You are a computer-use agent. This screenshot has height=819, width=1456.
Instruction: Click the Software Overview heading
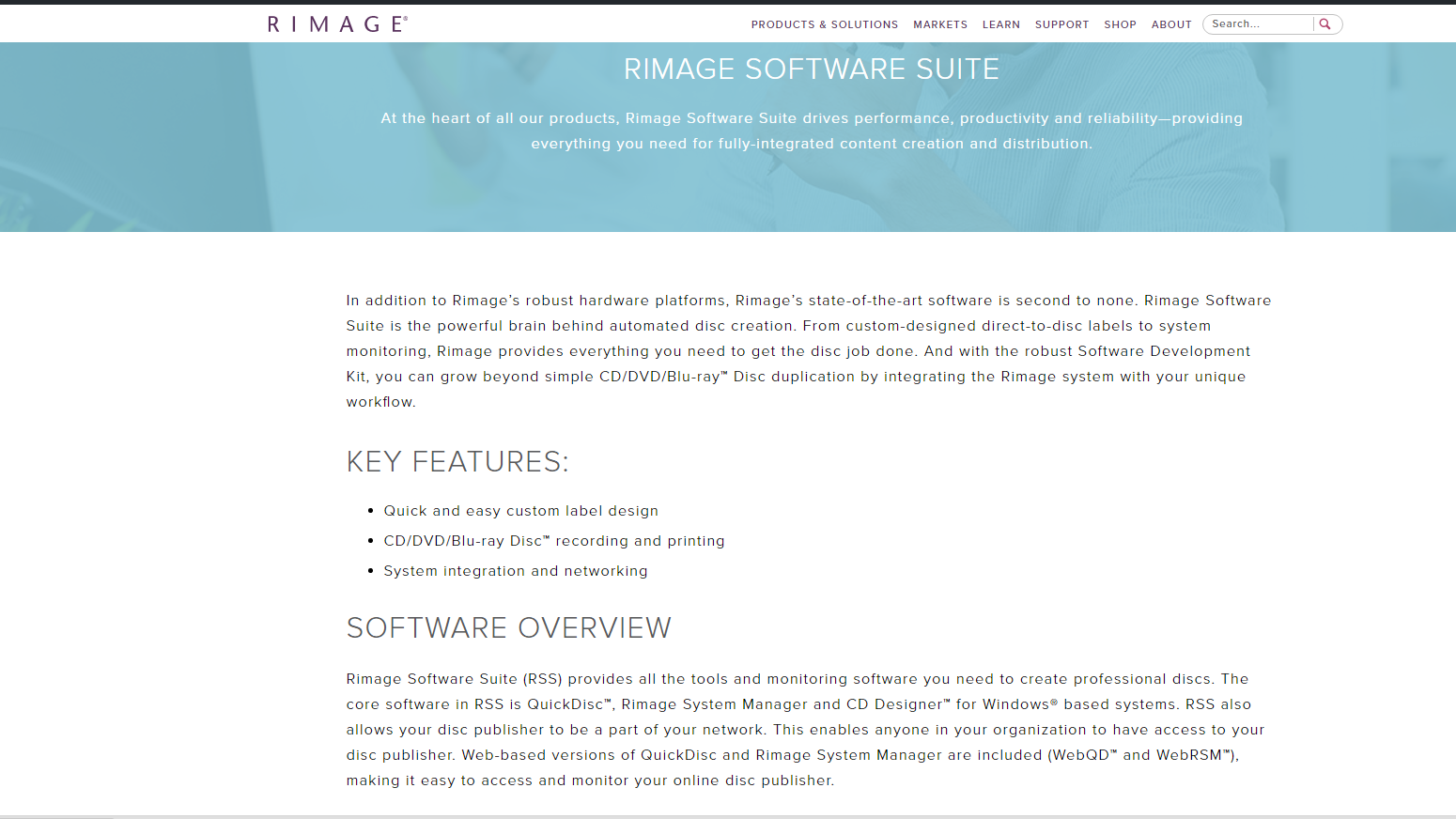pos(509,627)
